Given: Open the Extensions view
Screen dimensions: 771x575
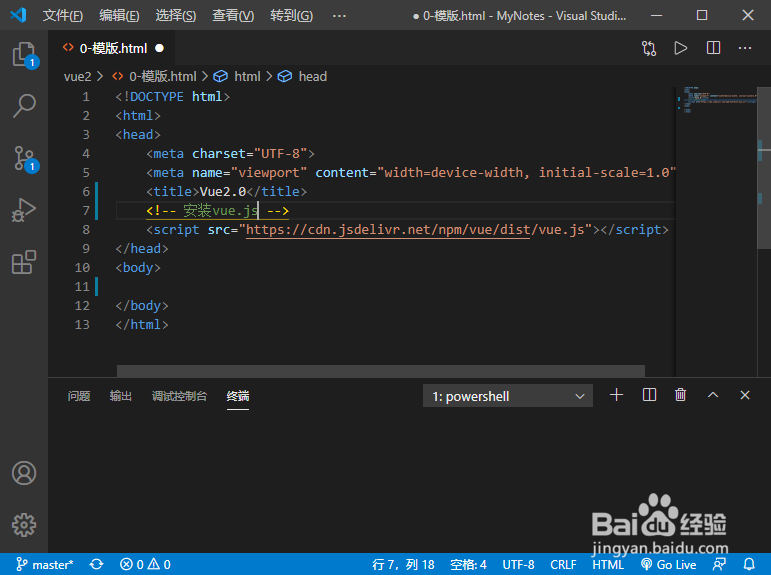Looking at the screenshot, I should (24, 262).
